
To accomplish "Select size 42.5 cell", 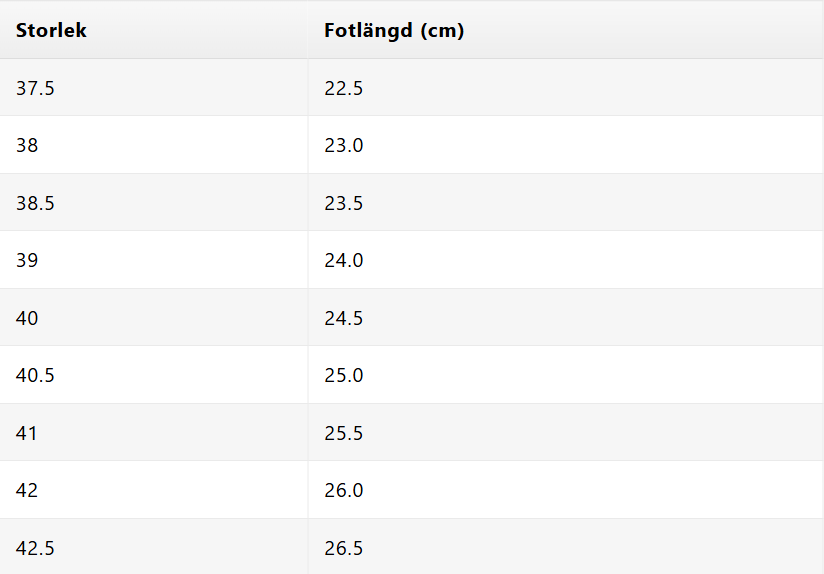I will 35,548.
